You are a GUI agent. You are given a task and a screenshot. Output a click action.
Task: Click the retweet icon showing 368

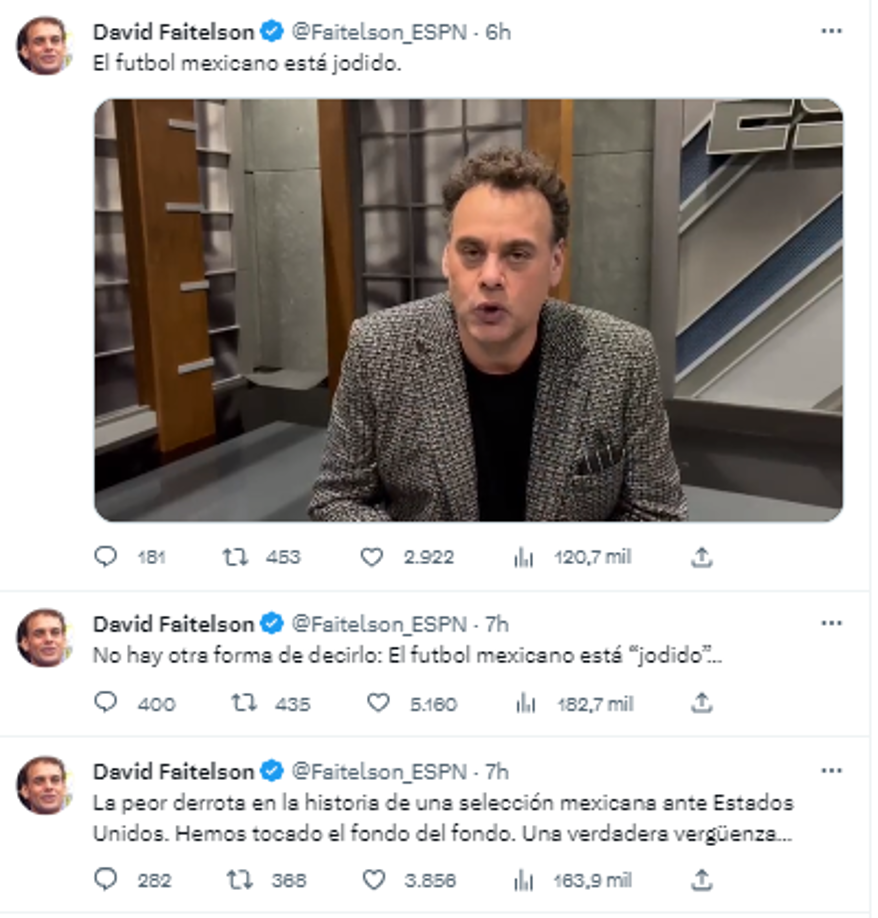pos(236,880)
